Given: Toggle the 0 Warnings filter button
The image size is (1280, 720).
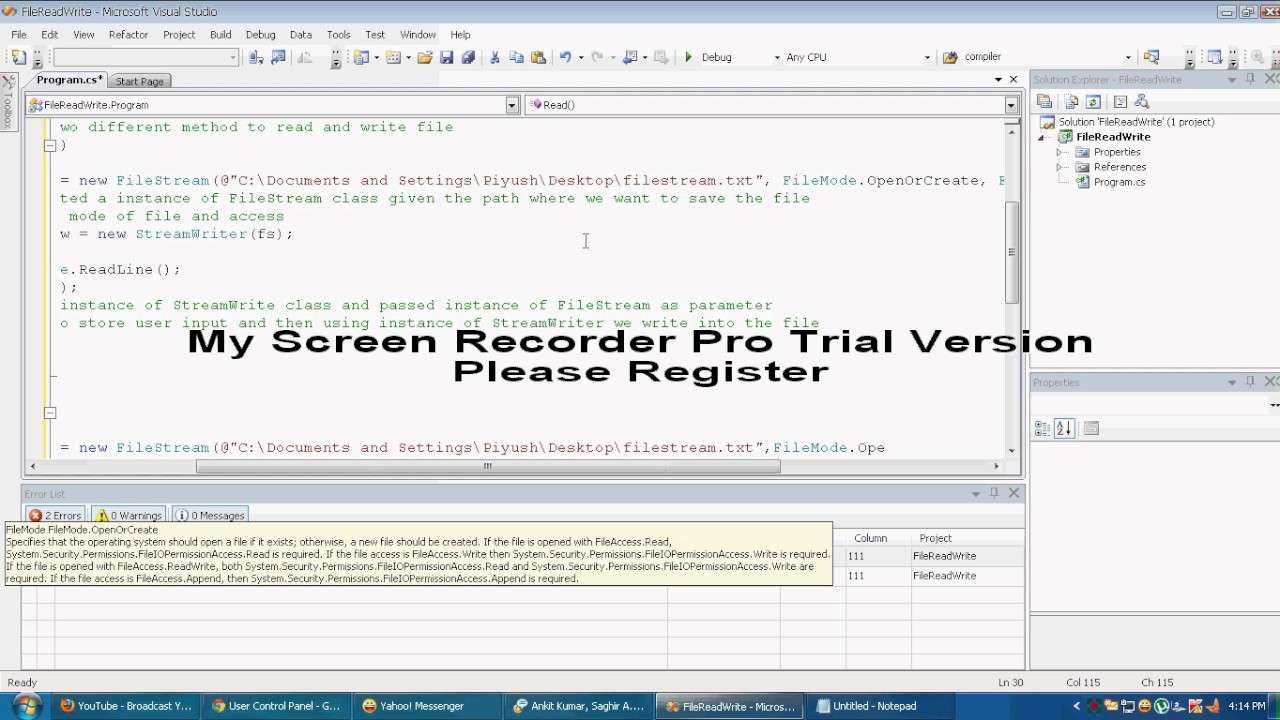Looking at the screenshot, I should click(128, 515).
